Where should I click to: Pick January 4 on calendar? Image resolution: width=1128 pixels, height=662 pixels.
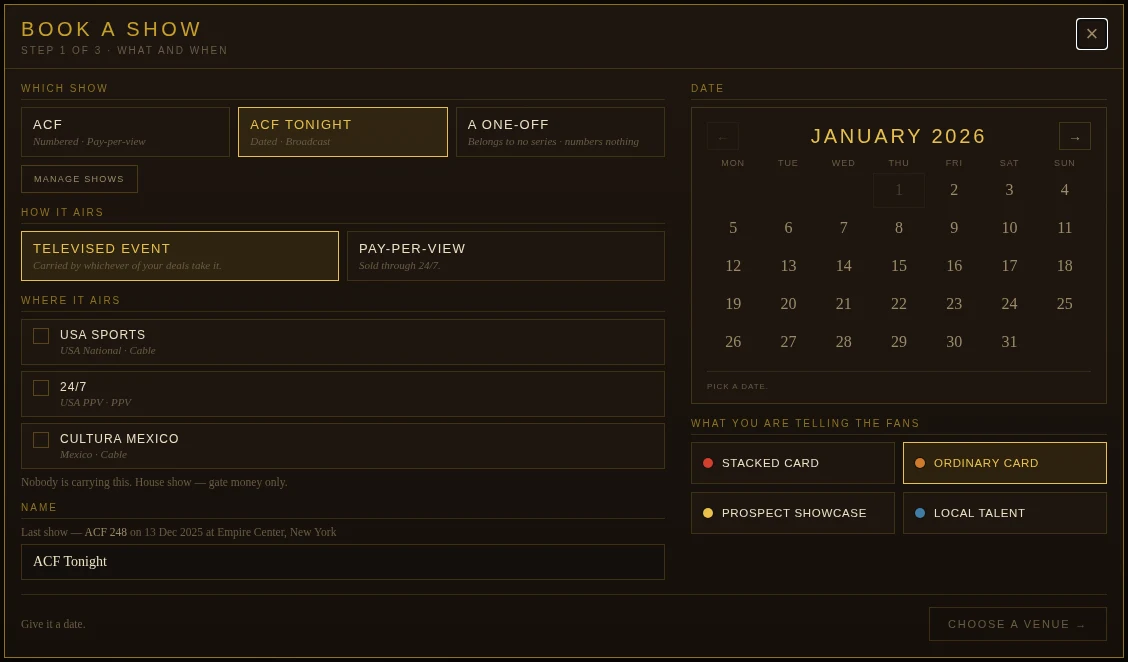pos(1065,190)
